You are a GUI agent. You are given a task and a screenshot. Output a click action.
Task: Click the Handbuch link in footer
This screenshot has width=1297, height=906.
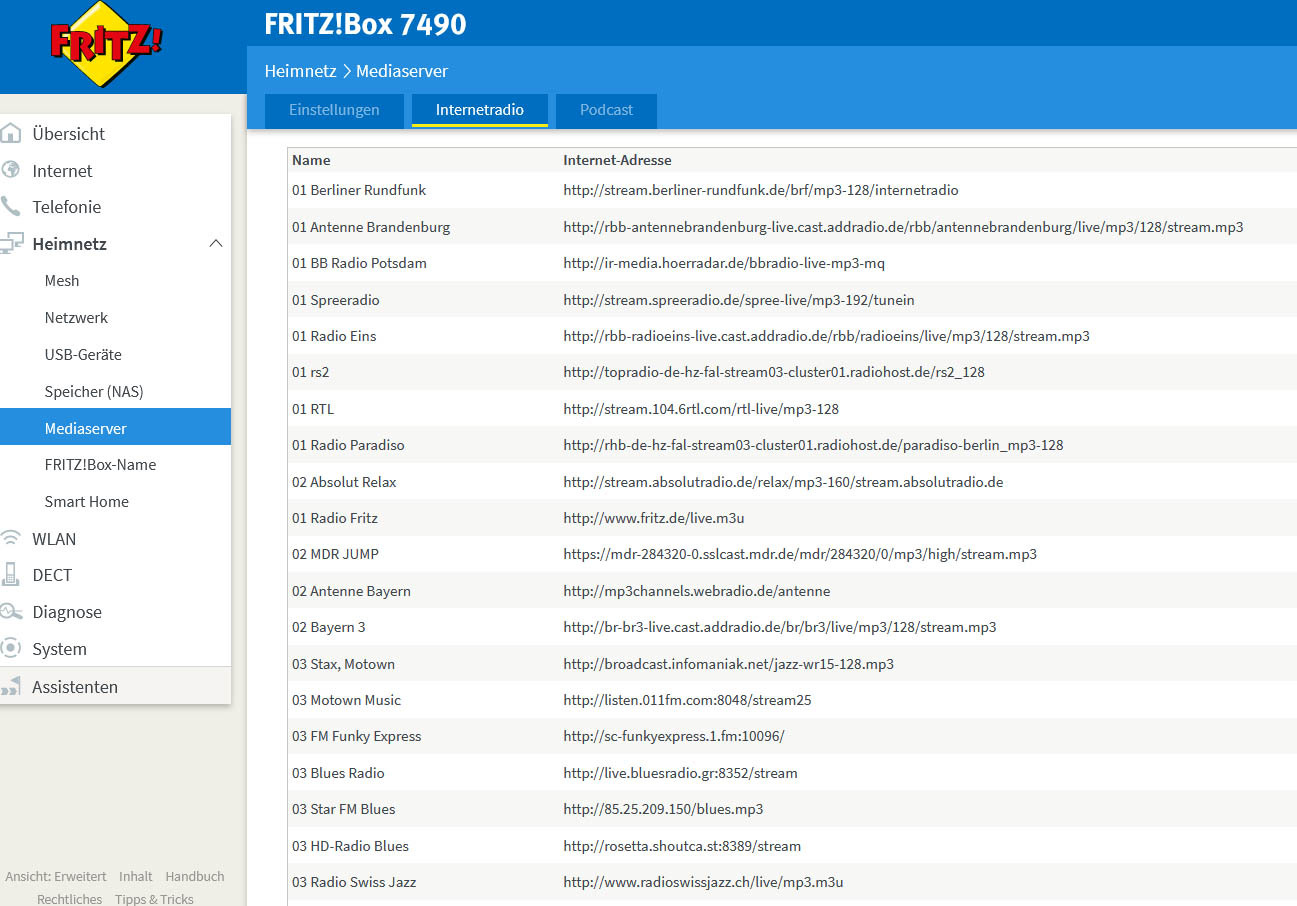pos(195,876)
